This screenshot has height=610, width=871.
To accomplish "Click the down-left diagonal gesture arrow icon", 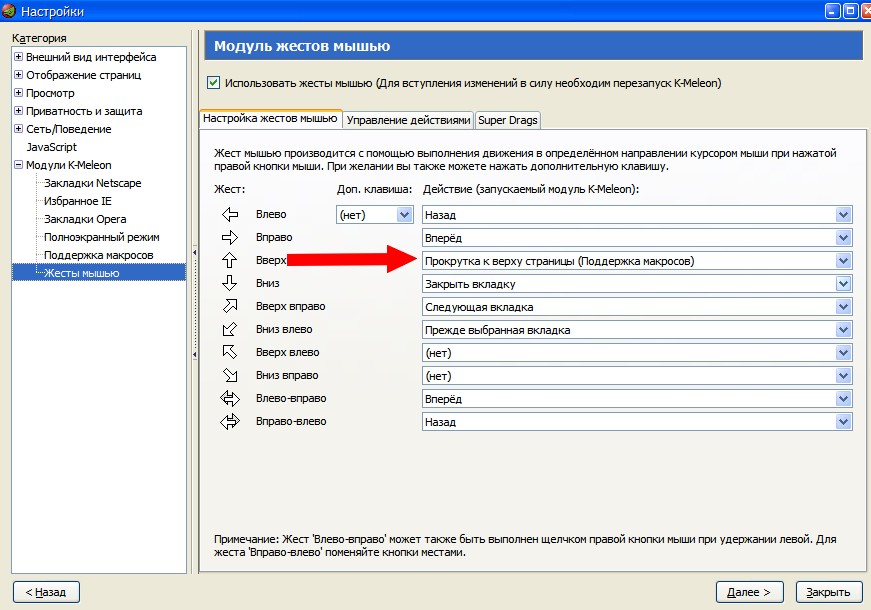I will pos(230,329).
